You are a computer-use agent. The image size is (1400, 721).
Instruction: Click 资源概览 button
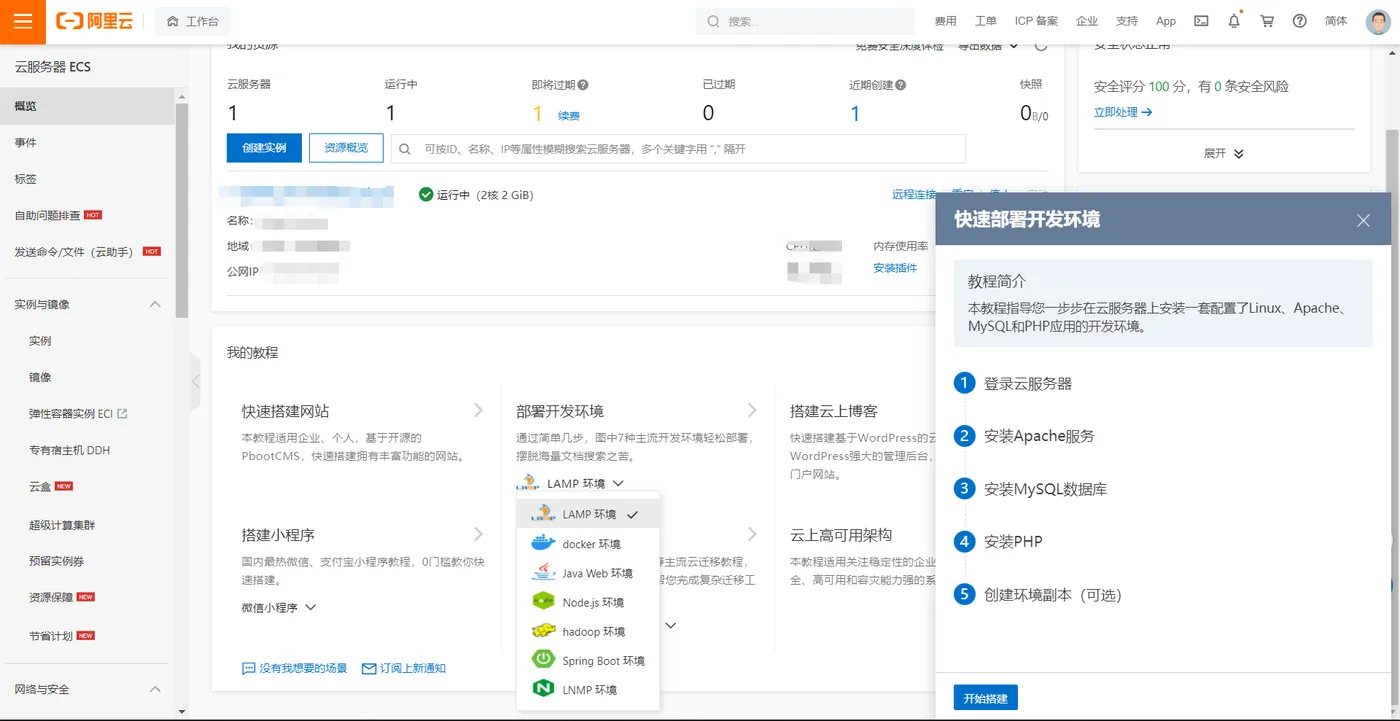pos(346,148)
